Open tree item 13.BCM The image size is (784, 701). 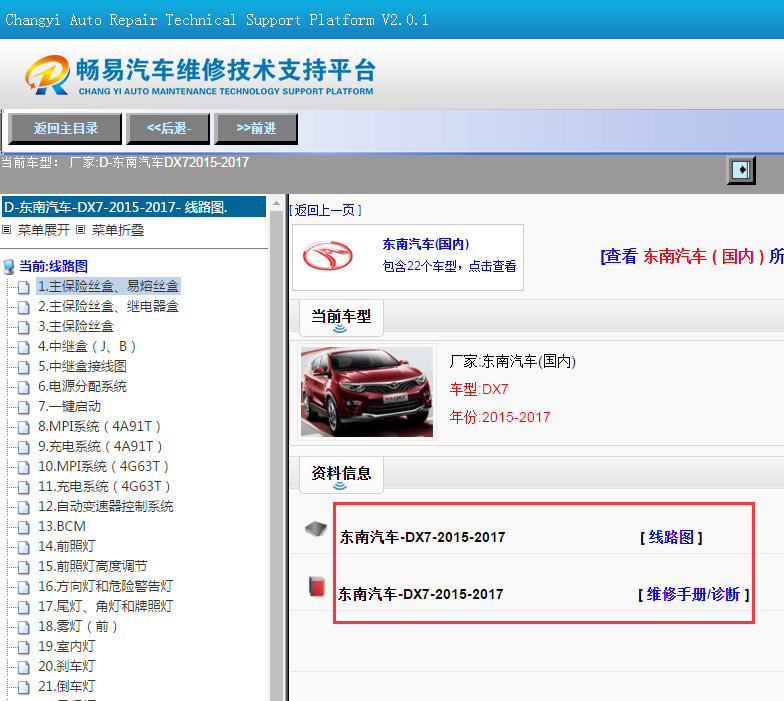[x=62, y=526]
